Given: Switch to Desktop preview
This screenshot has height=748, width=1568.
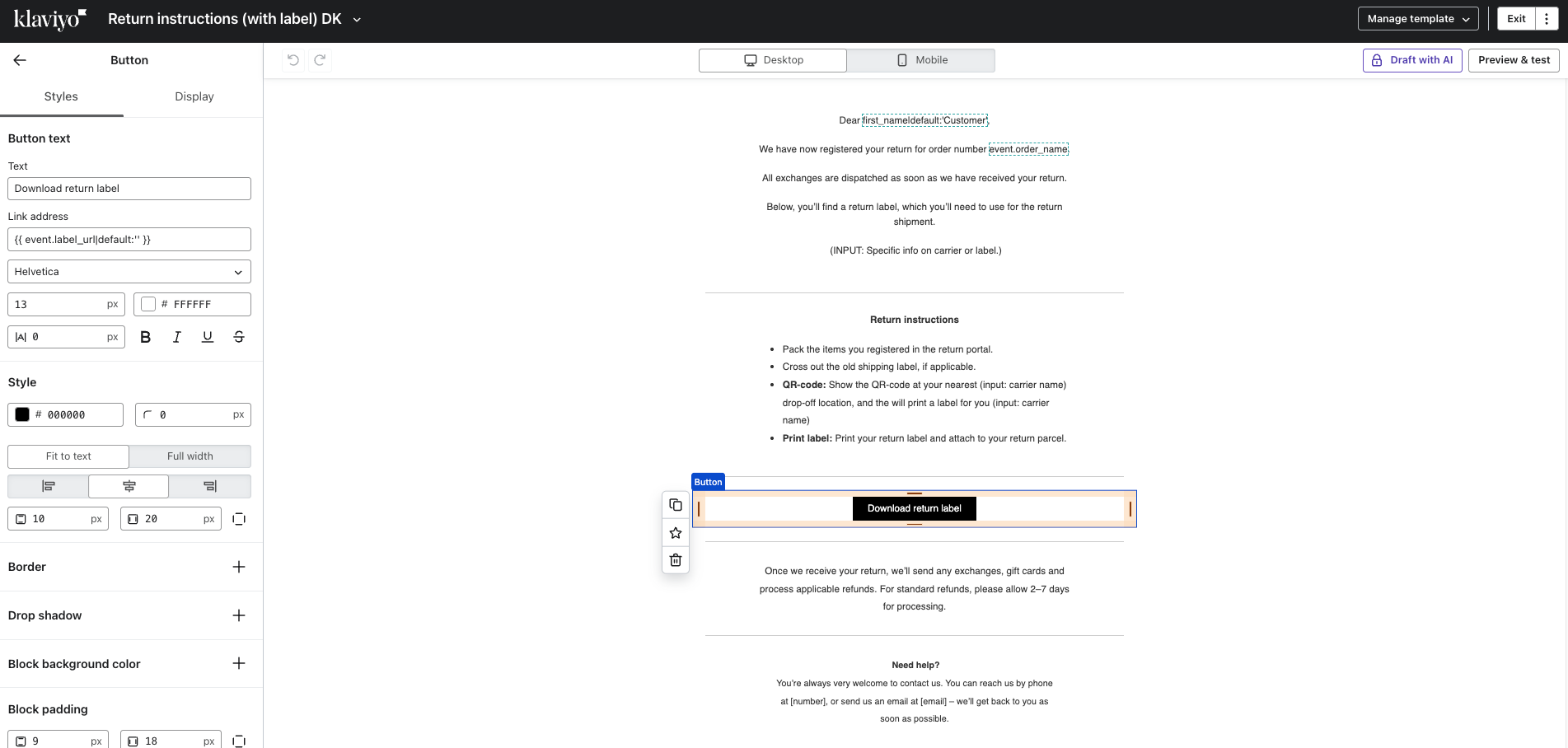Looking at the screenshot, I should 773,60.
